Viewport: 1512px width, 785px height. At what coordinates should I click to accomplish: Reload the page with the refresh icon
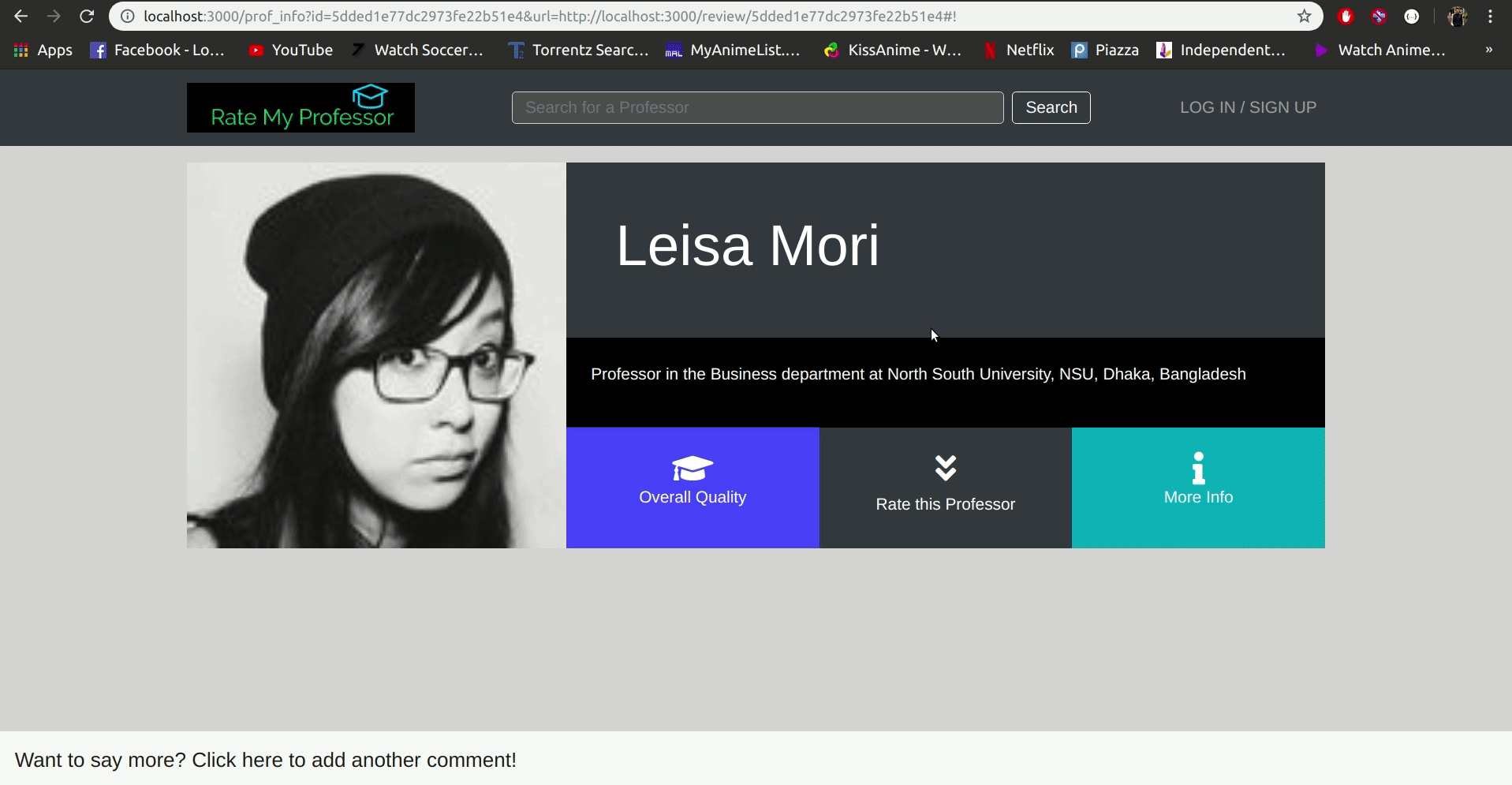[87, 17]
